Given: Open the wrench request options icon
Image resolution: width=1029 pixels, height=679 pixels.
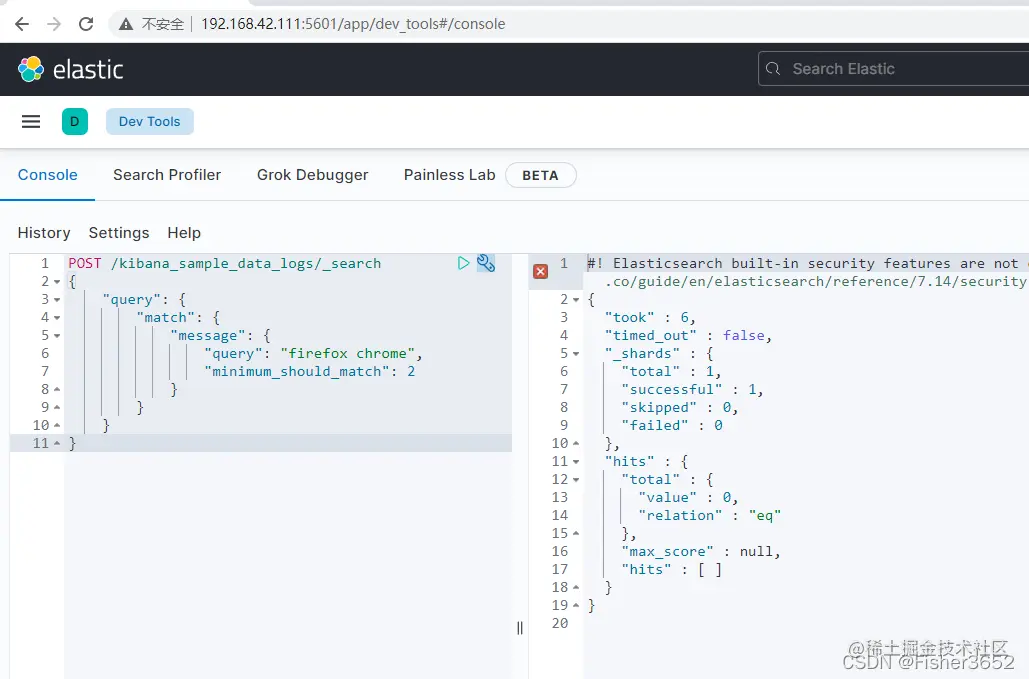Looking at the screenshot, I should pos(486,263).
